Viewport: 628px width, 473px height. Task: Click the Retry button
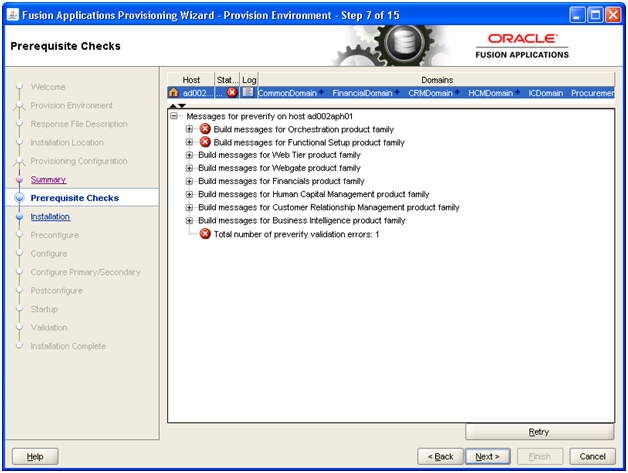539,432
